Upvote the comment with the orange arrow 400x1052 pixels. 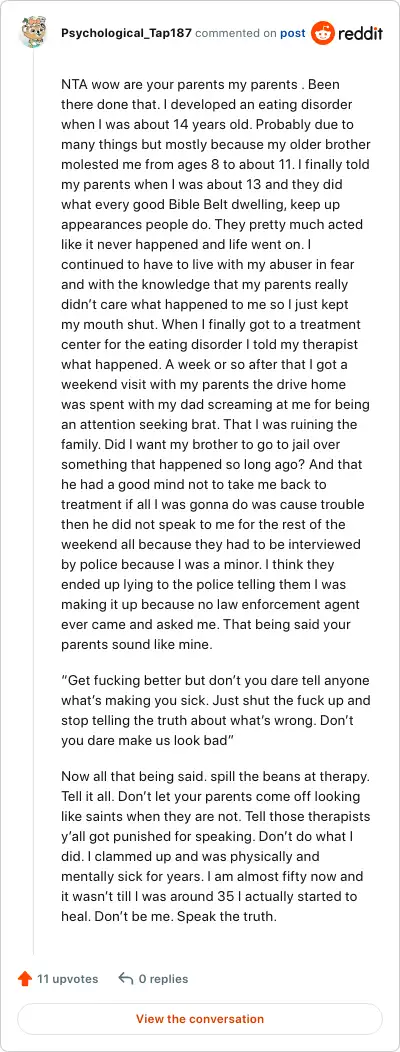pyautogui.click(x=25, y=979)
